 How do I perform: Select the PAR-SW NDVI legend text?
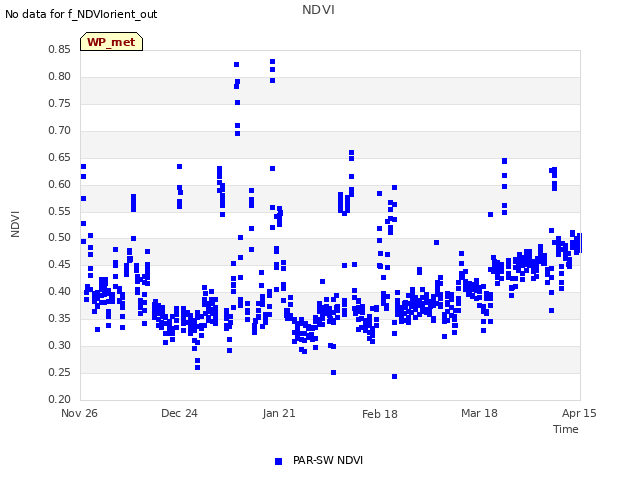pos(328,460)
